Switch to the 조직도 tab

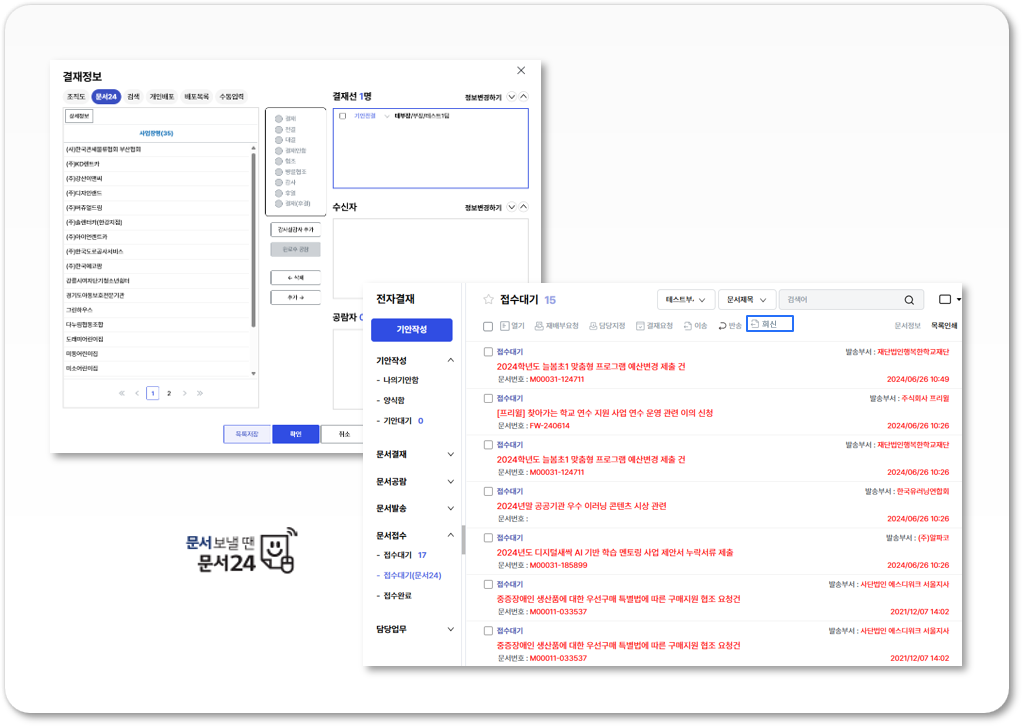(x=76, y=97)
